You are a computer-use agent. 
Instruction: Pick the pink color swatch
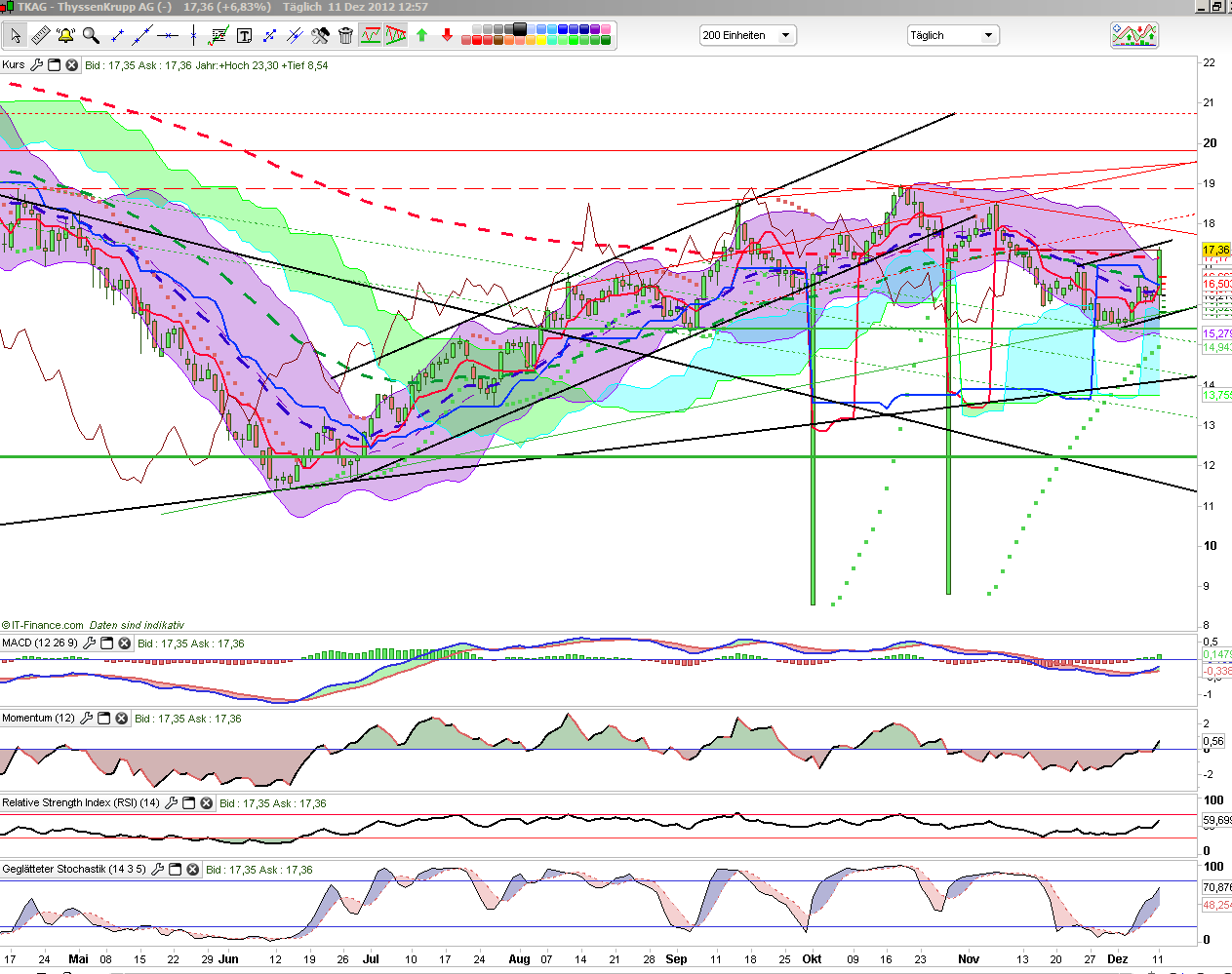point(606,29)
